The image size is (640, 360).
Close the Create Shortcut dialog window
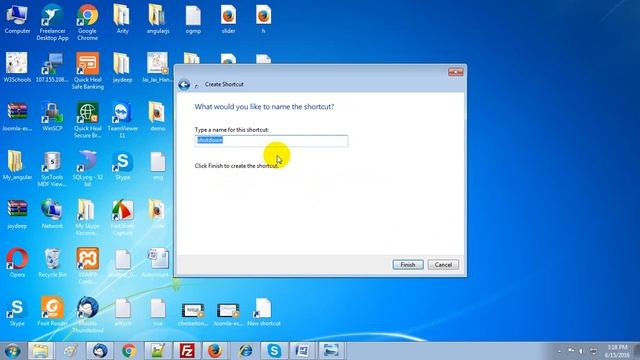click(x=455, y=72)
